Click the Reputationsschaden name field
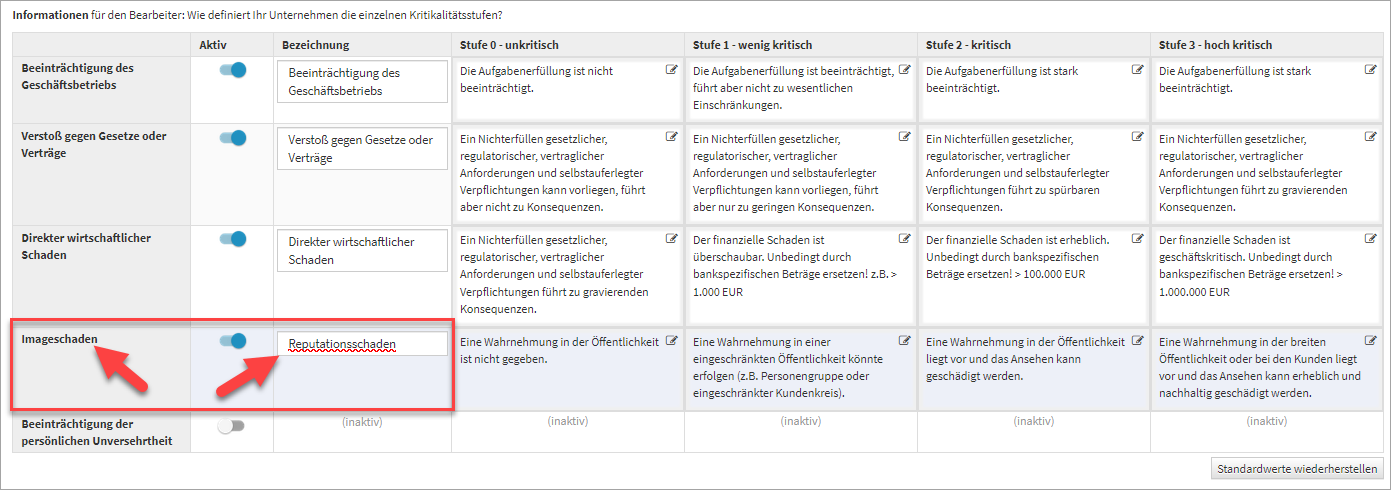Viewport: 1391px width, 490px height. click(x=362, y=344)
